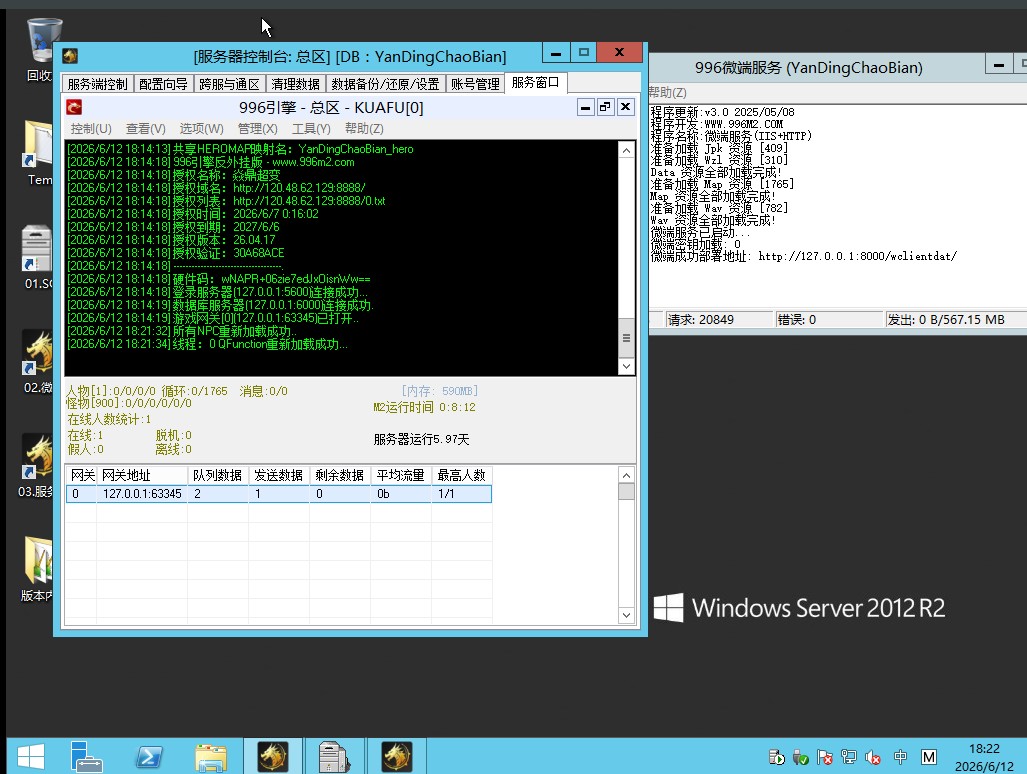Sort by the 网关地址 column header
The width and height of the screenshot is (1027, 774).
click(142, 475)
